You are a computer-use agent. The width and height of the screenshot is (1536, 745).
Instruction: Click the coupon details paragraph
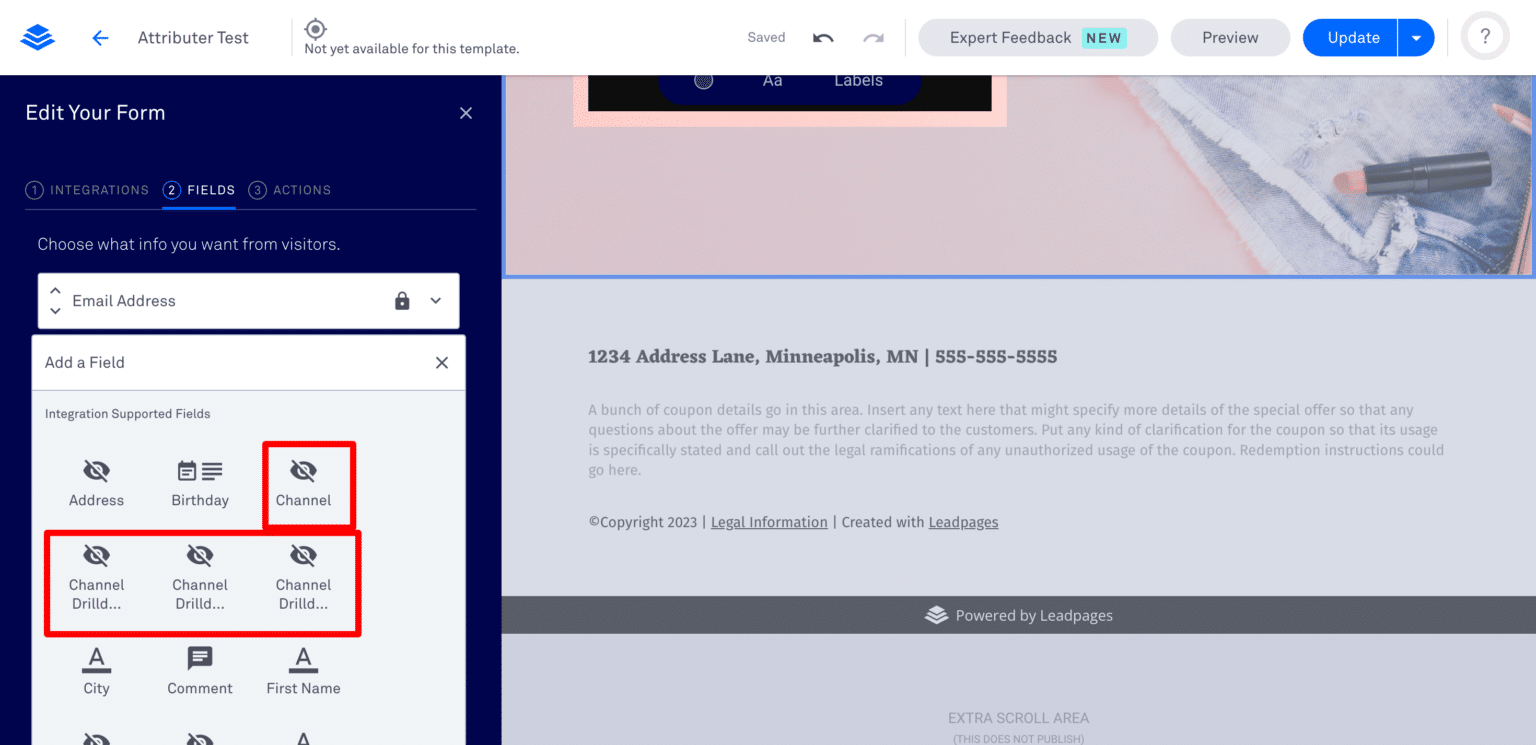1016,440
